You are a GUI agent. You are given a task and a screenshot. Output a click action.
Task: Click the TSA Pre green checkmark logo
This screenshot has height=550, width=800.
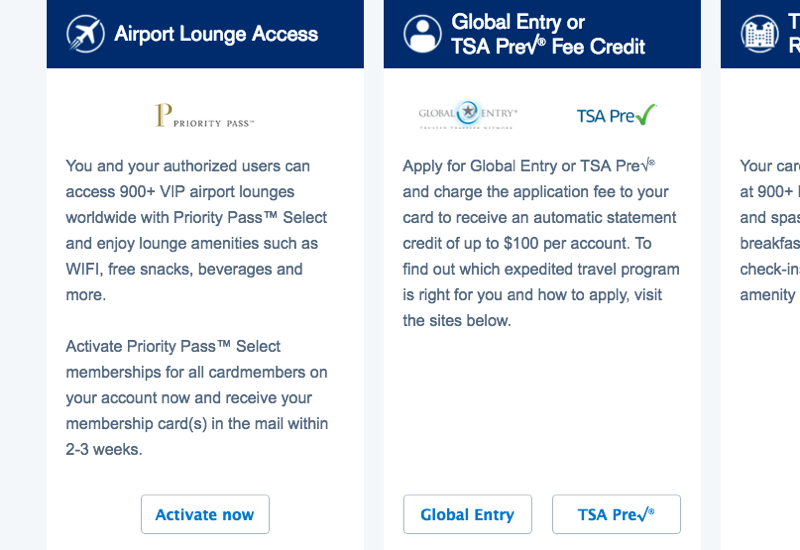click(616, 115)
